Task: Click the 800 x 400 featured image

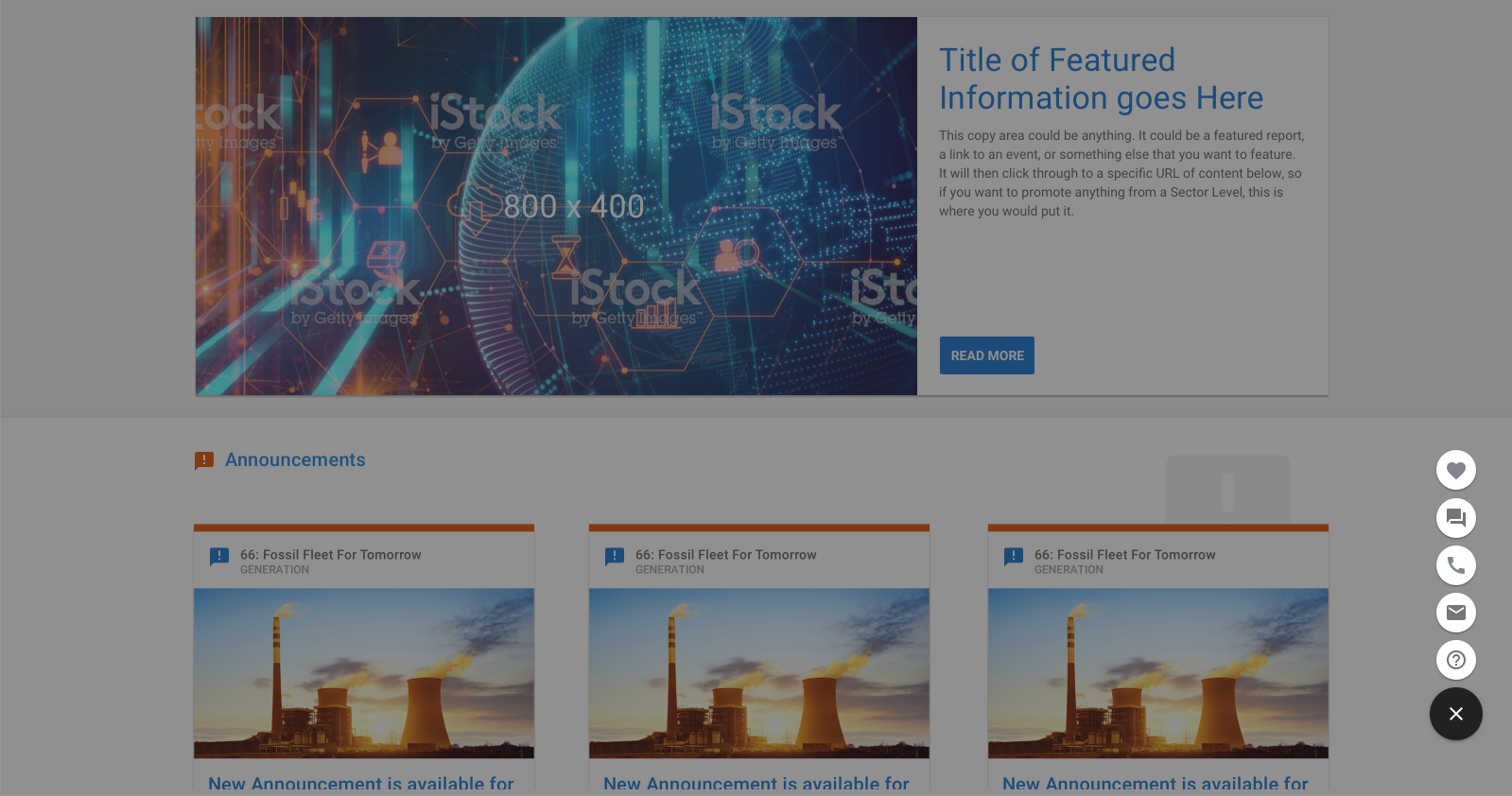Action: point(556,206)
